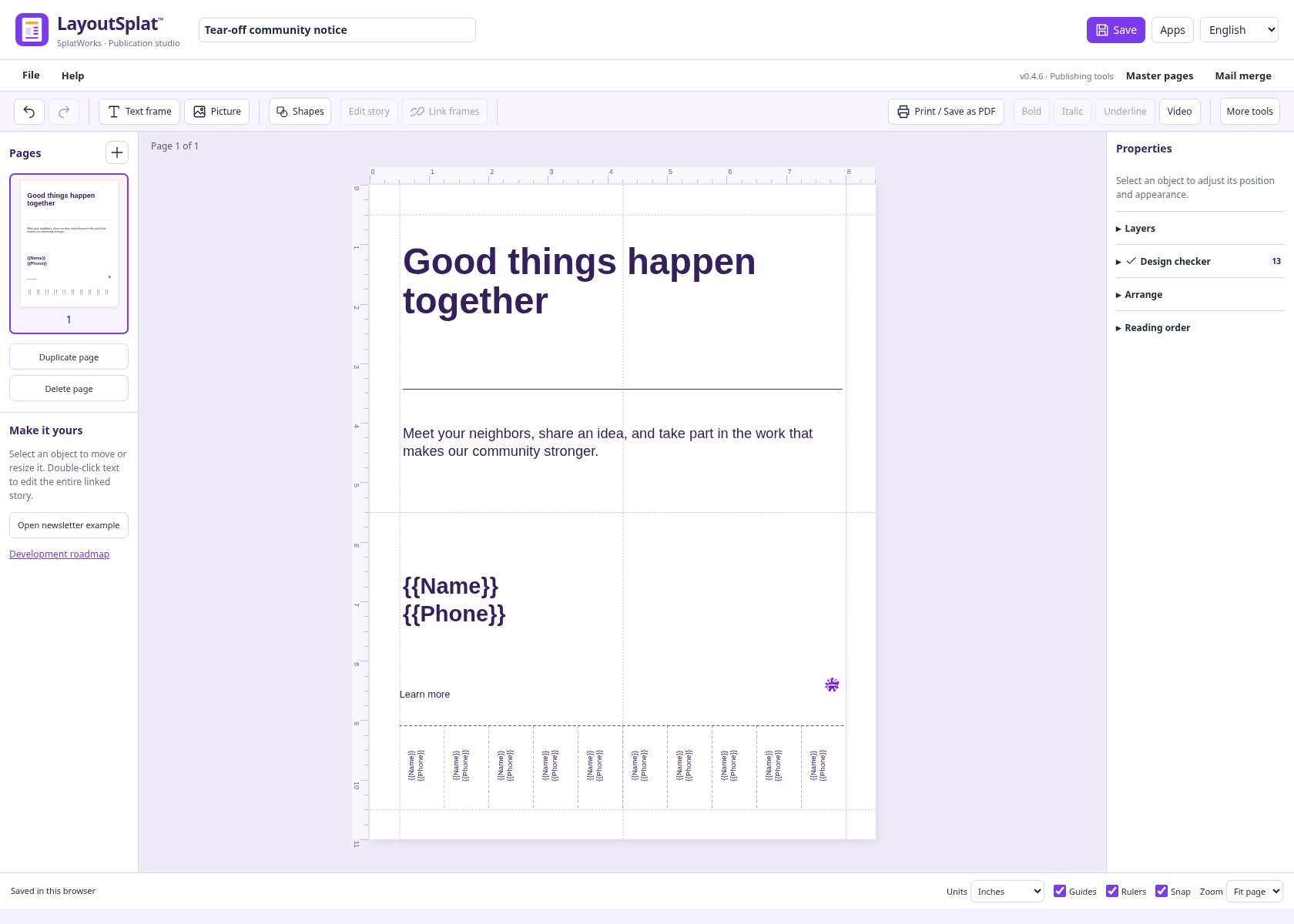Open the File menu
The width and height of the screenshot is (1294, 924).
tap(31, 75)
